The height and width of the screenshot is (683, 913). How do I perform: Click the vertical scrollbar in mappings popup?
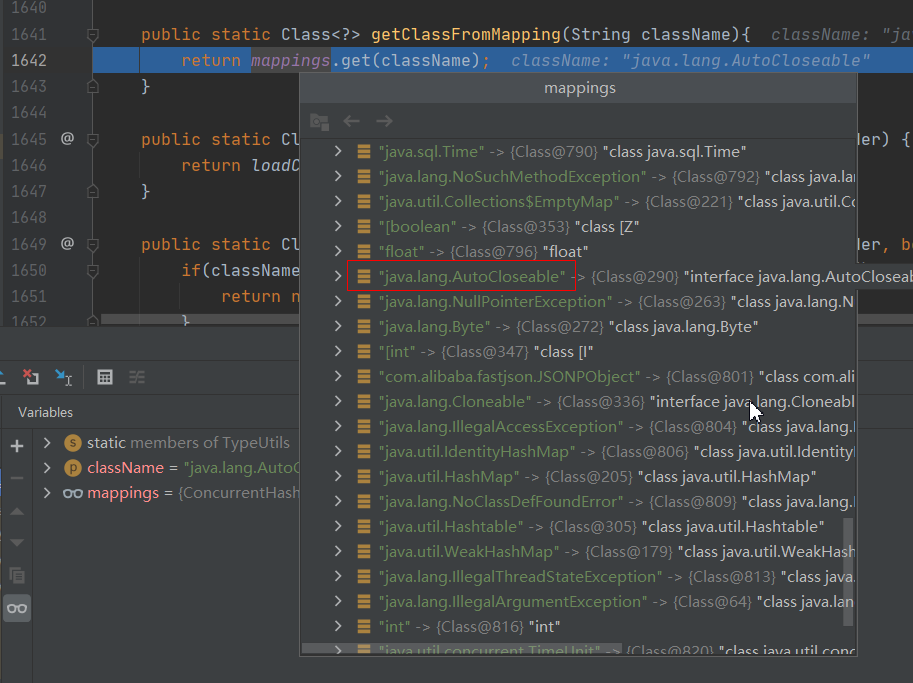point(849,570)
